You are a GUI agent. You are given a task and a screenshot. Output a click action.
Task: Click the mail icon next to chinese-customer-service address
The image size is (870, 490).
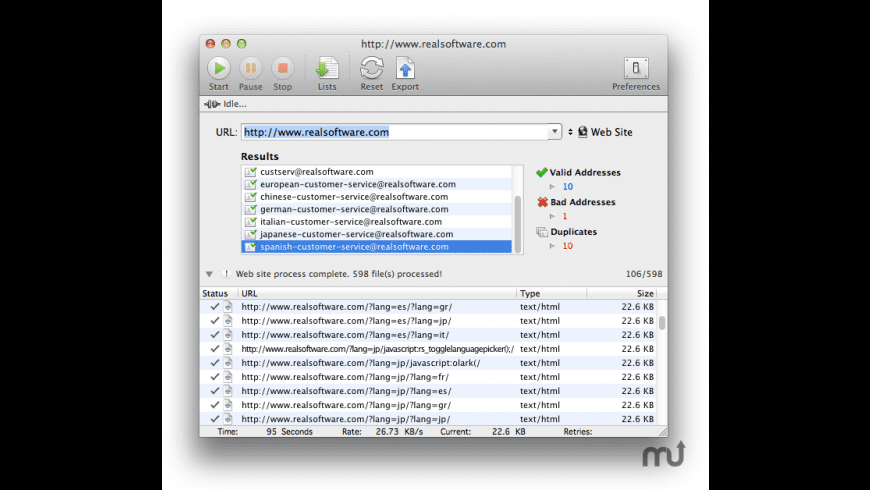coord(251,196)
